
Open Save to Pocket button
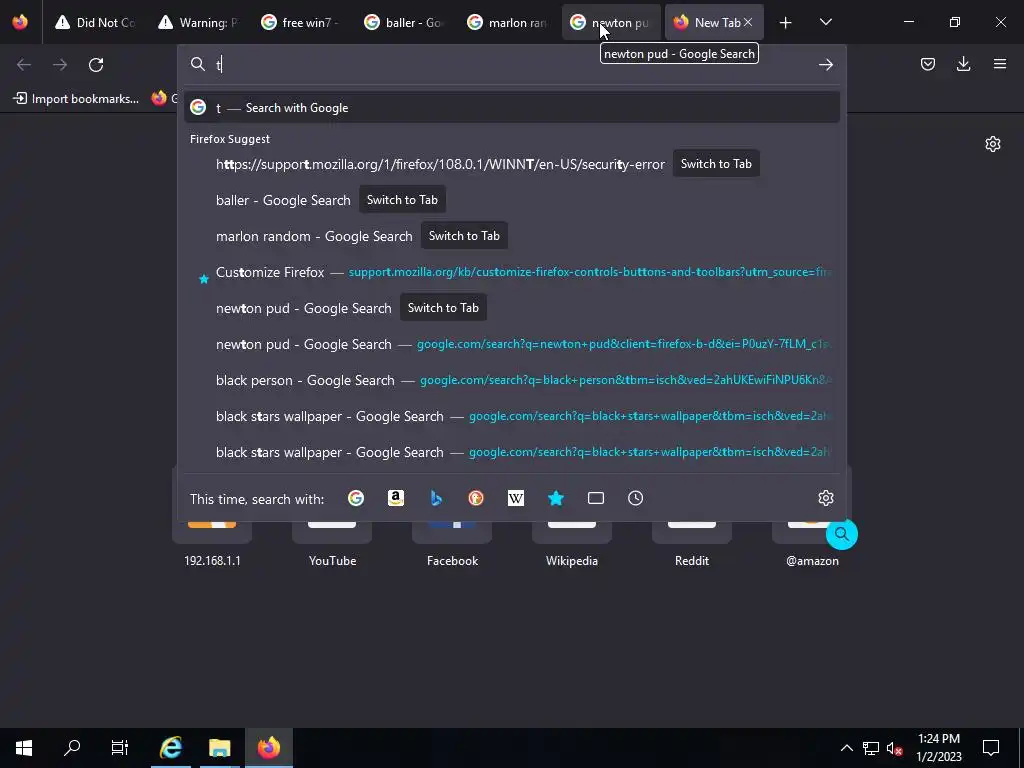point(927,64)
